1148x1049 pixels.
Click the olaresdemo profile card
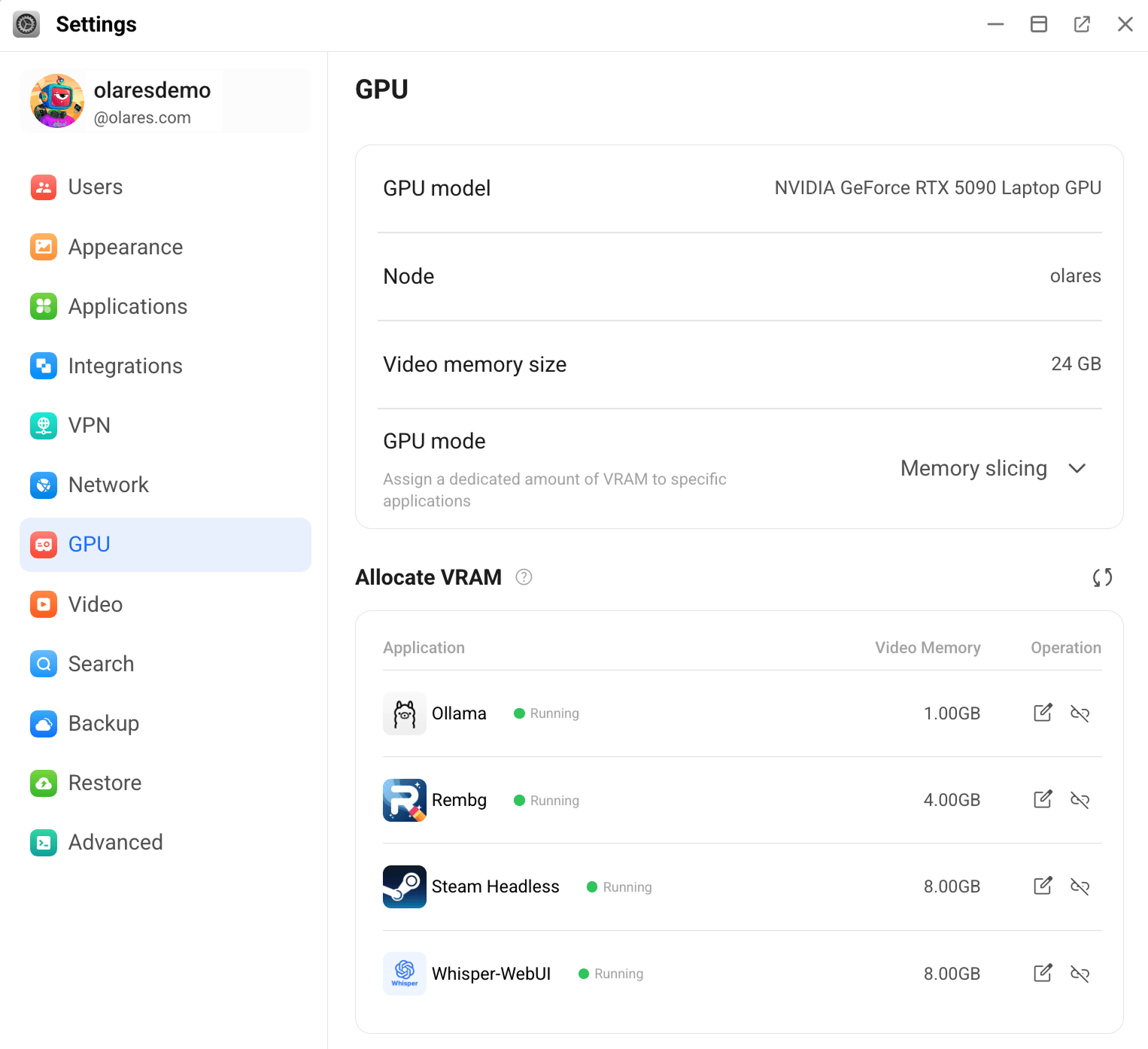coord(165,101)
